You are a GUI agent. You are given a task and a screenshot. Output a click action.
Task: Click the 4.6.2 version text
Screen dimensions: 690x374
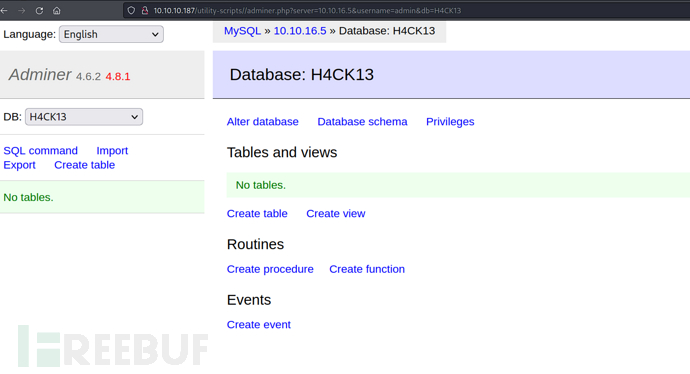[88, 77]
